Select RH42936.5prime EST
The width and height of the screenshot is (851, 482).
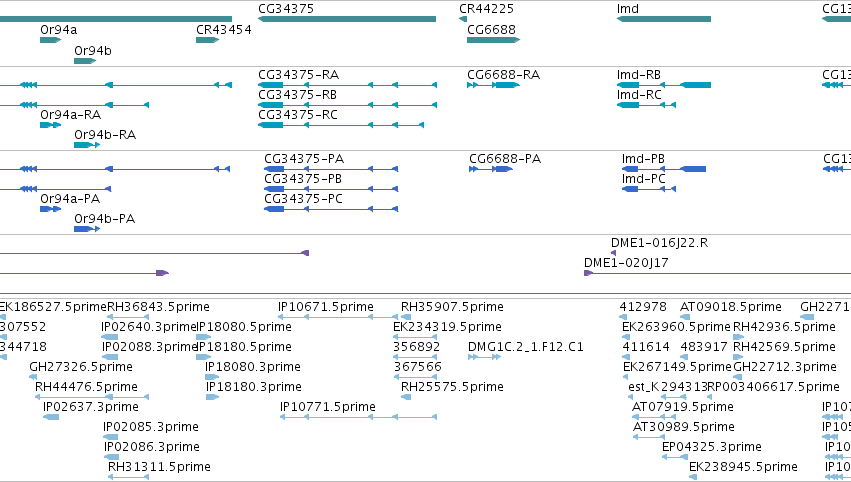pos(738,337)
